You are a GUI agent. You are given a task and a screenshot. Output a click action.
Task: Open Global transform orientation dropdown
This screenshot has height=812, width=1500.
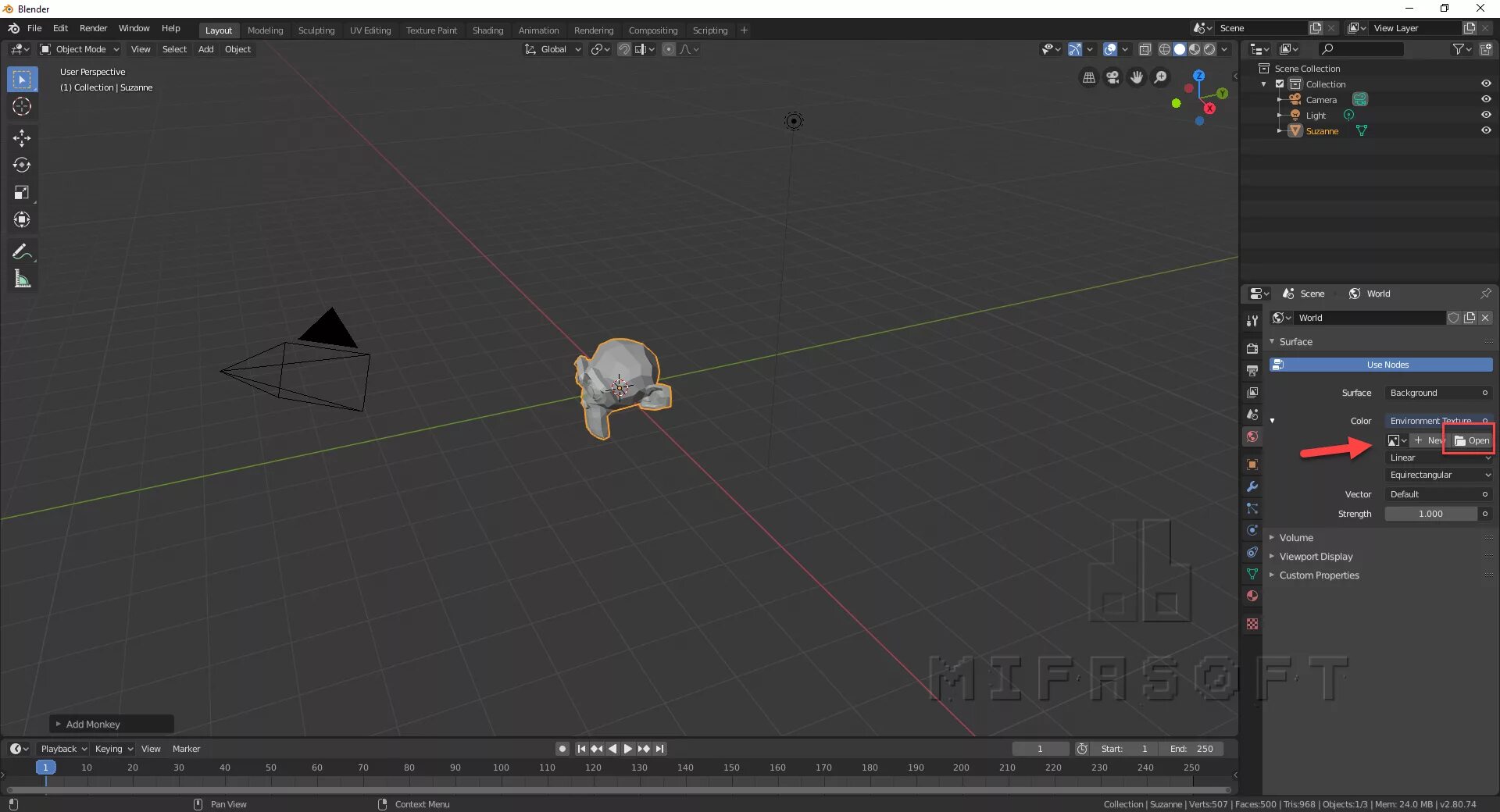[x=552, y=49]
